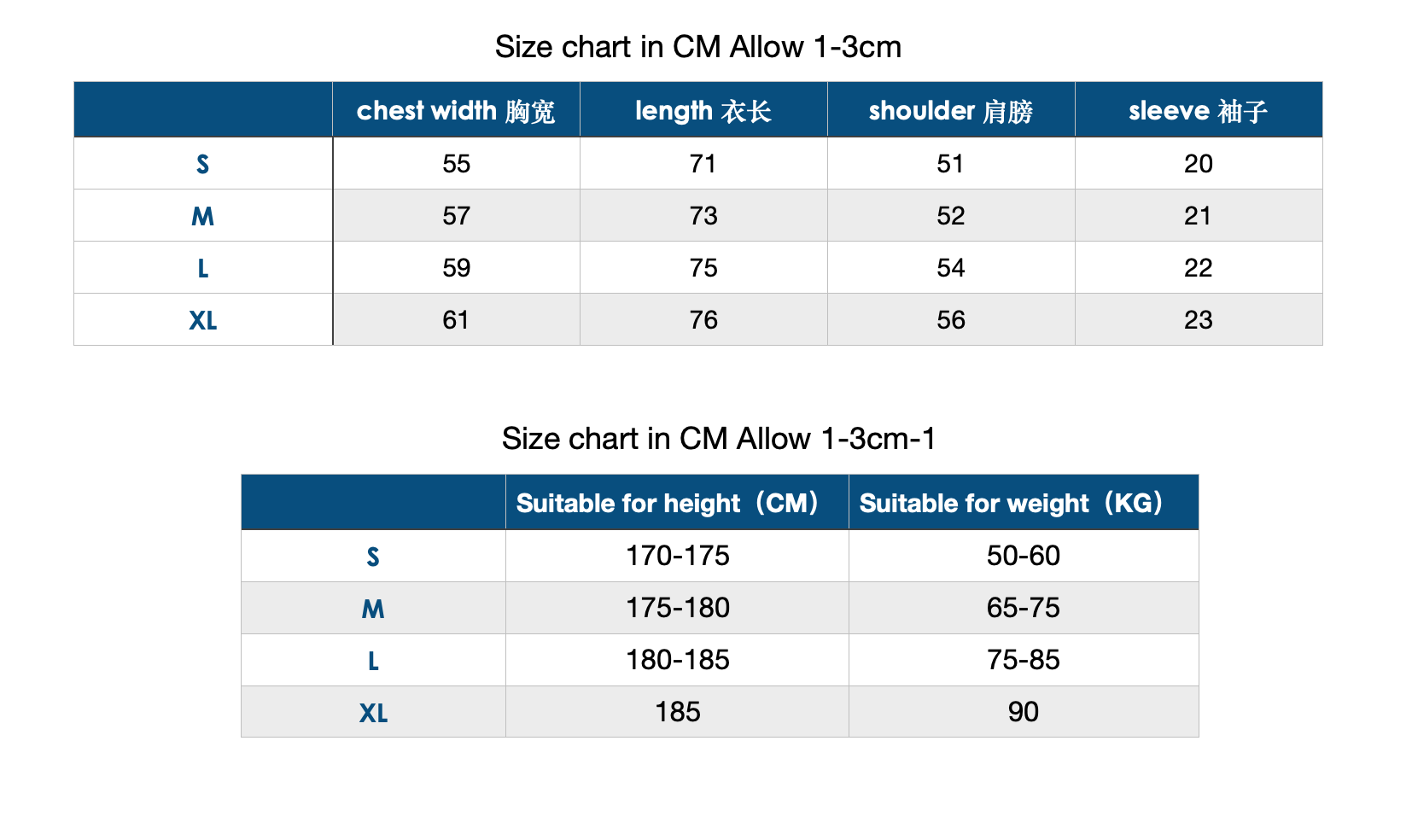Select the "shoulder 肩膀" header cell
Screen dimensions: 1412x840
[951, 111]
